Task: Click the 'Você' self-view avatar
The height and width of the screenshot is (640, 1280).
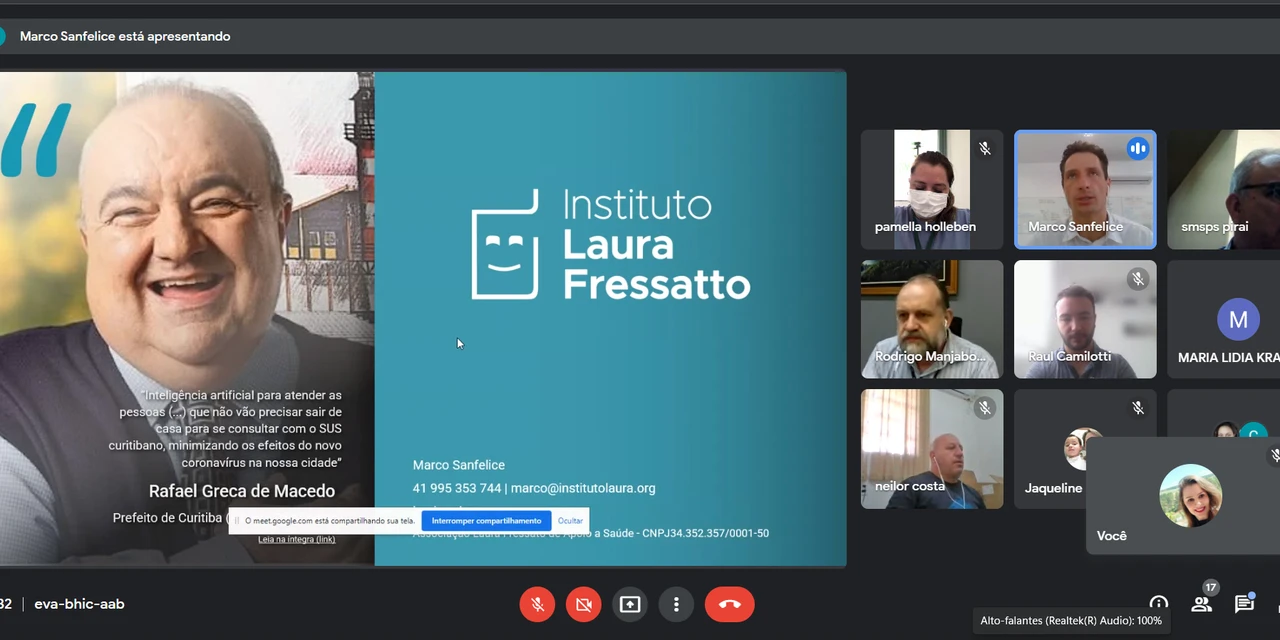Action: [1190, 495]
